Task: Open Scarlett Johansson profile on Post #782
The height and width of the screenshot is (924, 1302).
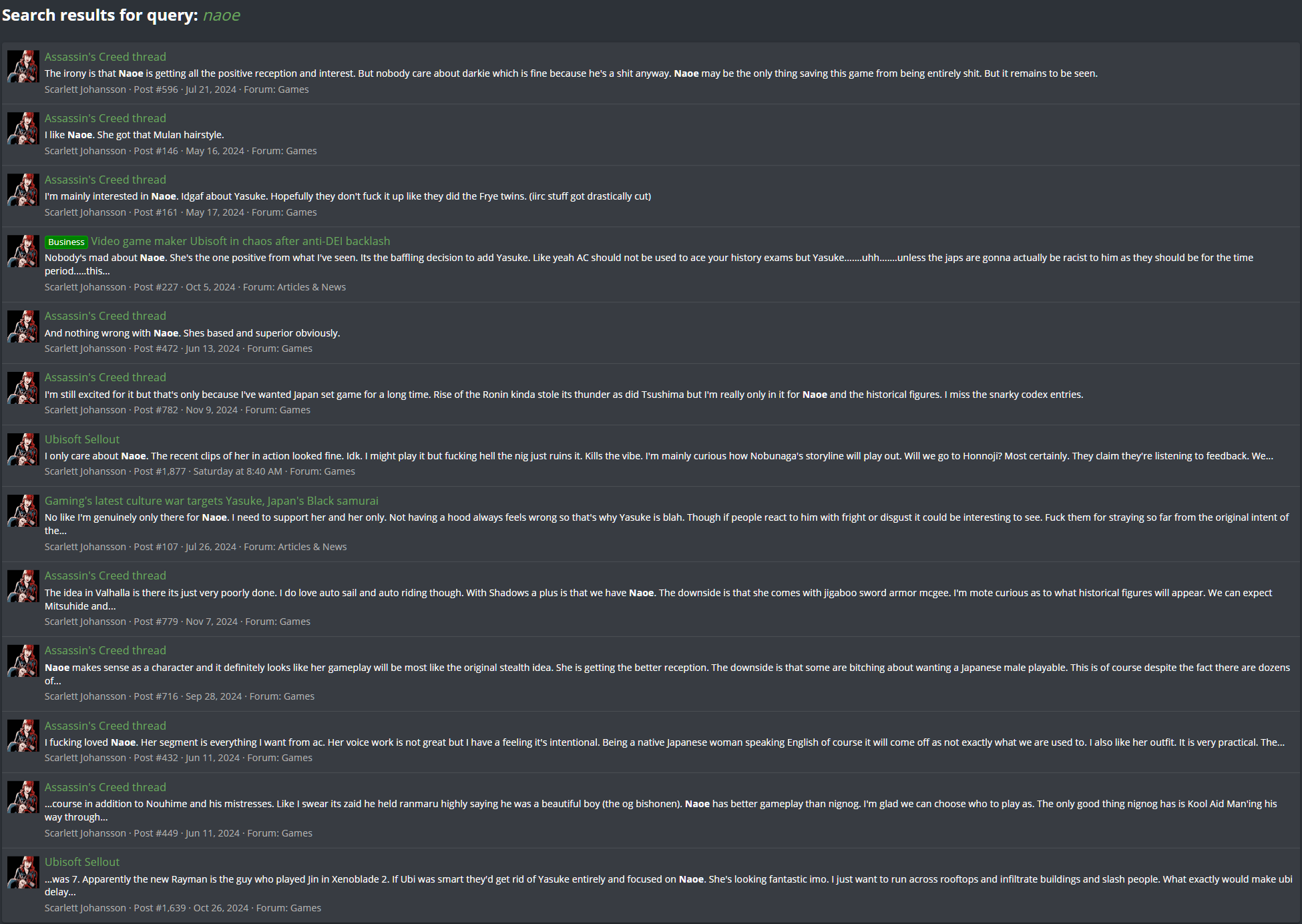Action: click(x=85, y=410)
